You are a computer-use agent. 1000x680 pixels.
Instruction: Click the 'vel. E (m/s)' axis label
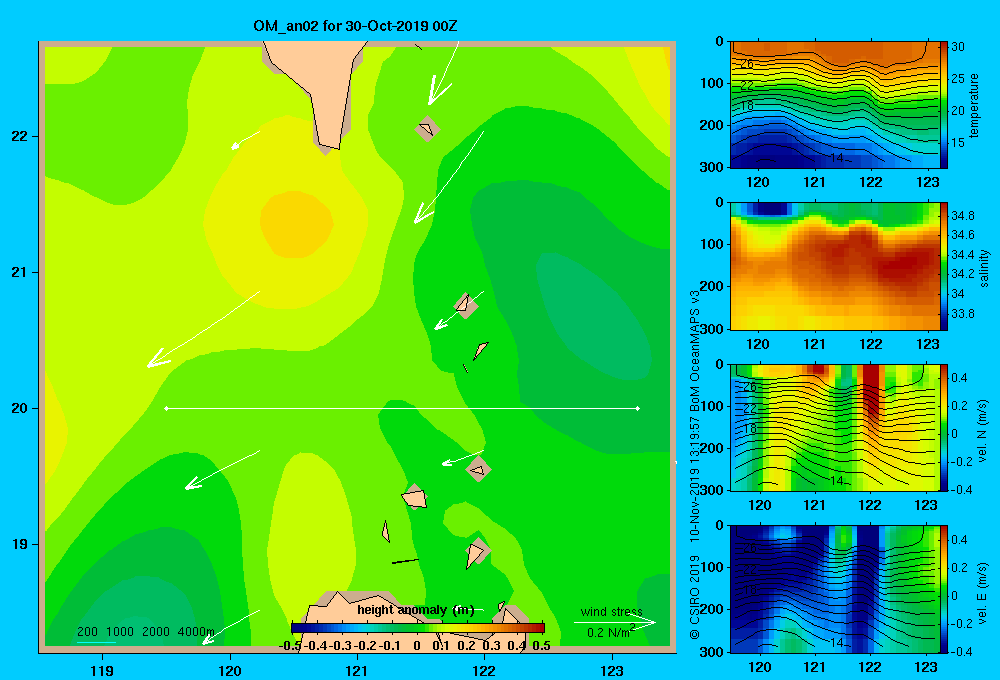click(x=983, y=592)
